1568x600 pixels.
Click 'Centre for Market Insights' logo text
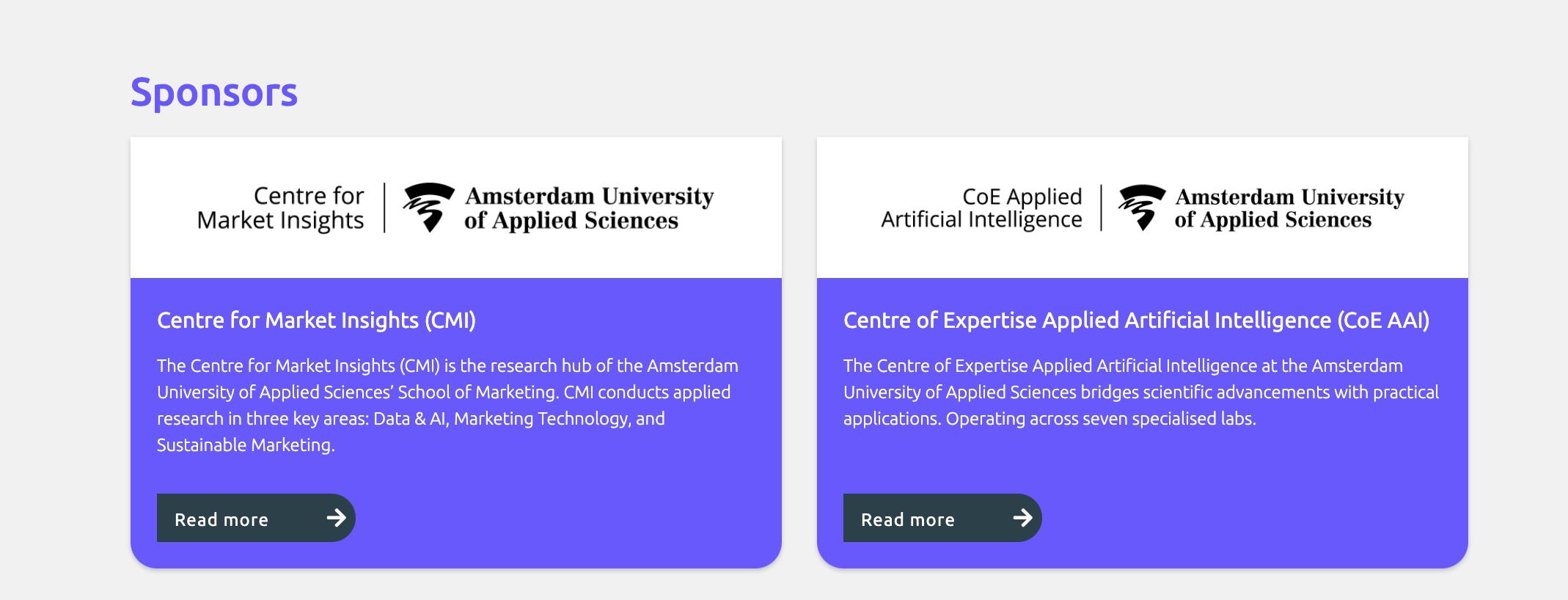coord(281,208)
